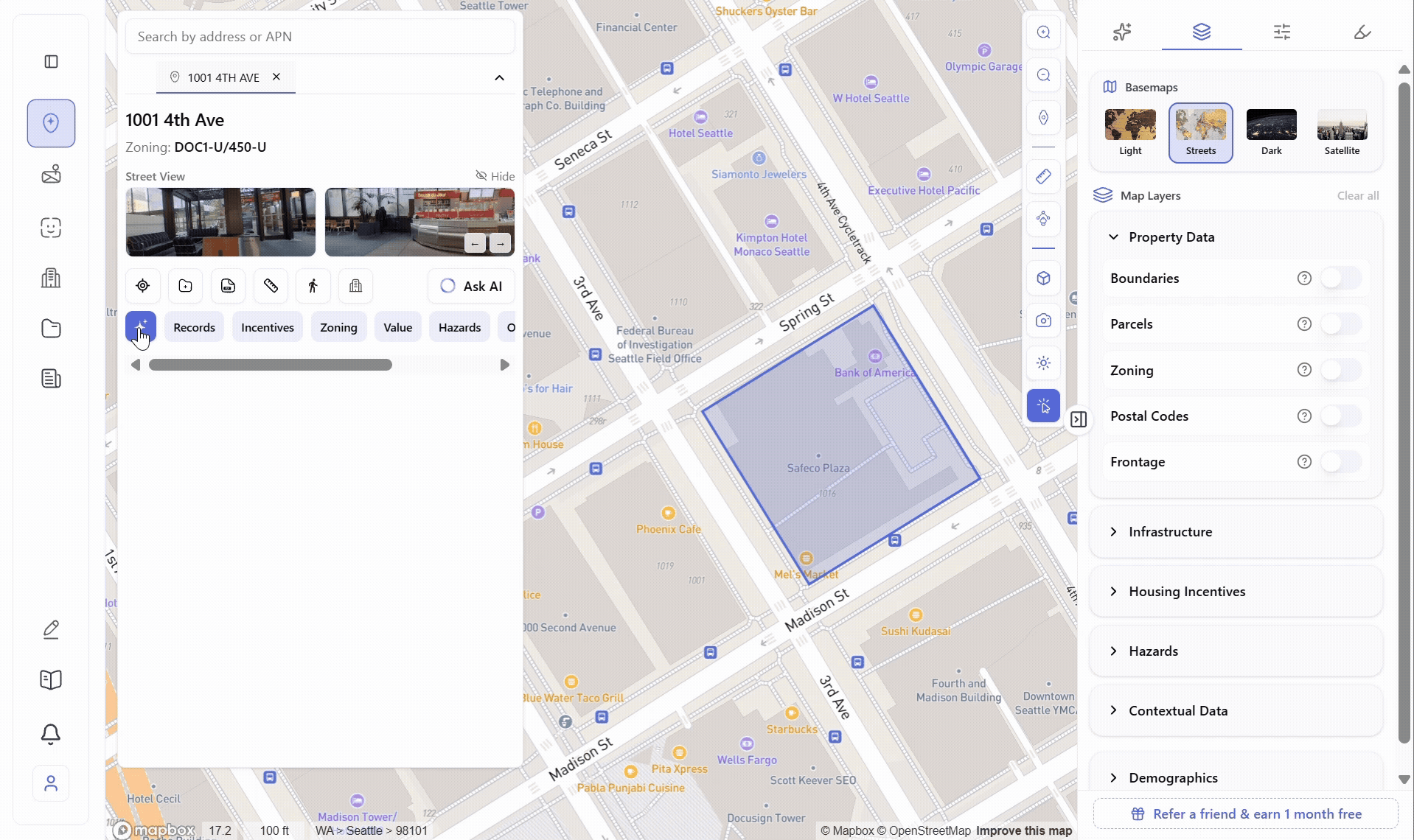Select the Light basemap

pos(1130,133)
